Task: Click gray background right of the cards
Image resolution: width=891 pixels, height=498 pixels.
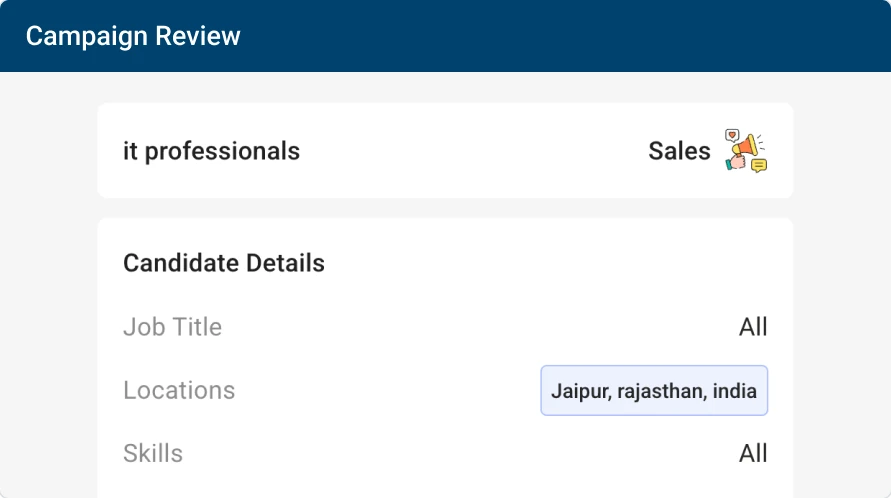Action: coord(842,300)
